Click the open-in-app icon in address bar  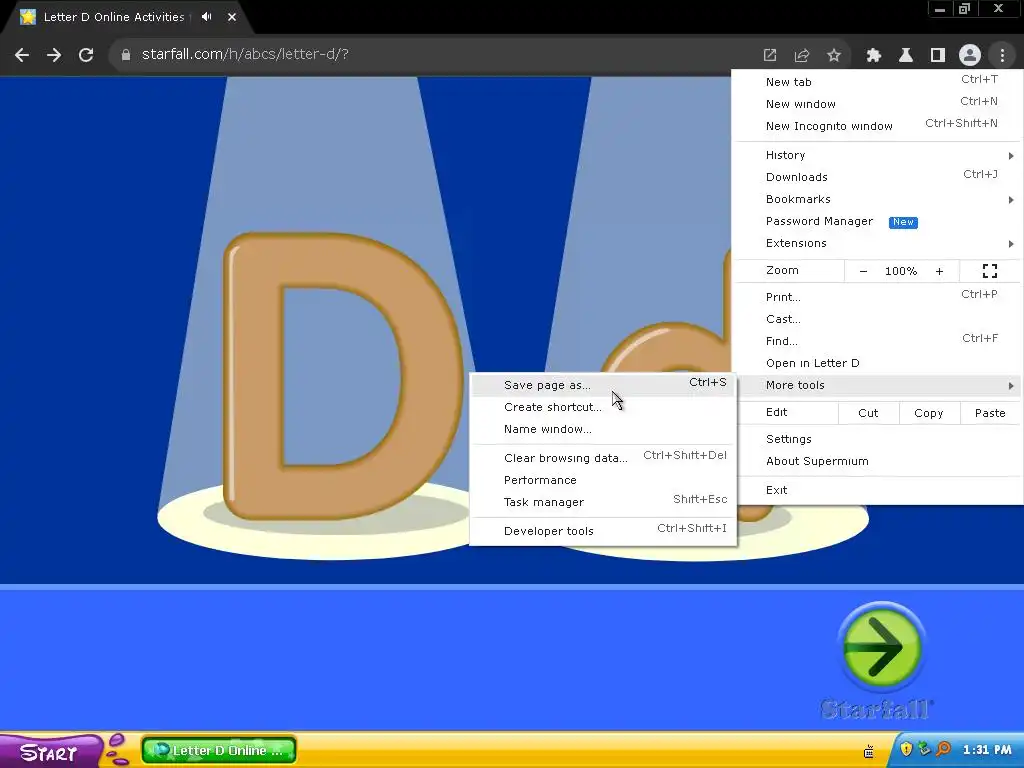point(770,56)
